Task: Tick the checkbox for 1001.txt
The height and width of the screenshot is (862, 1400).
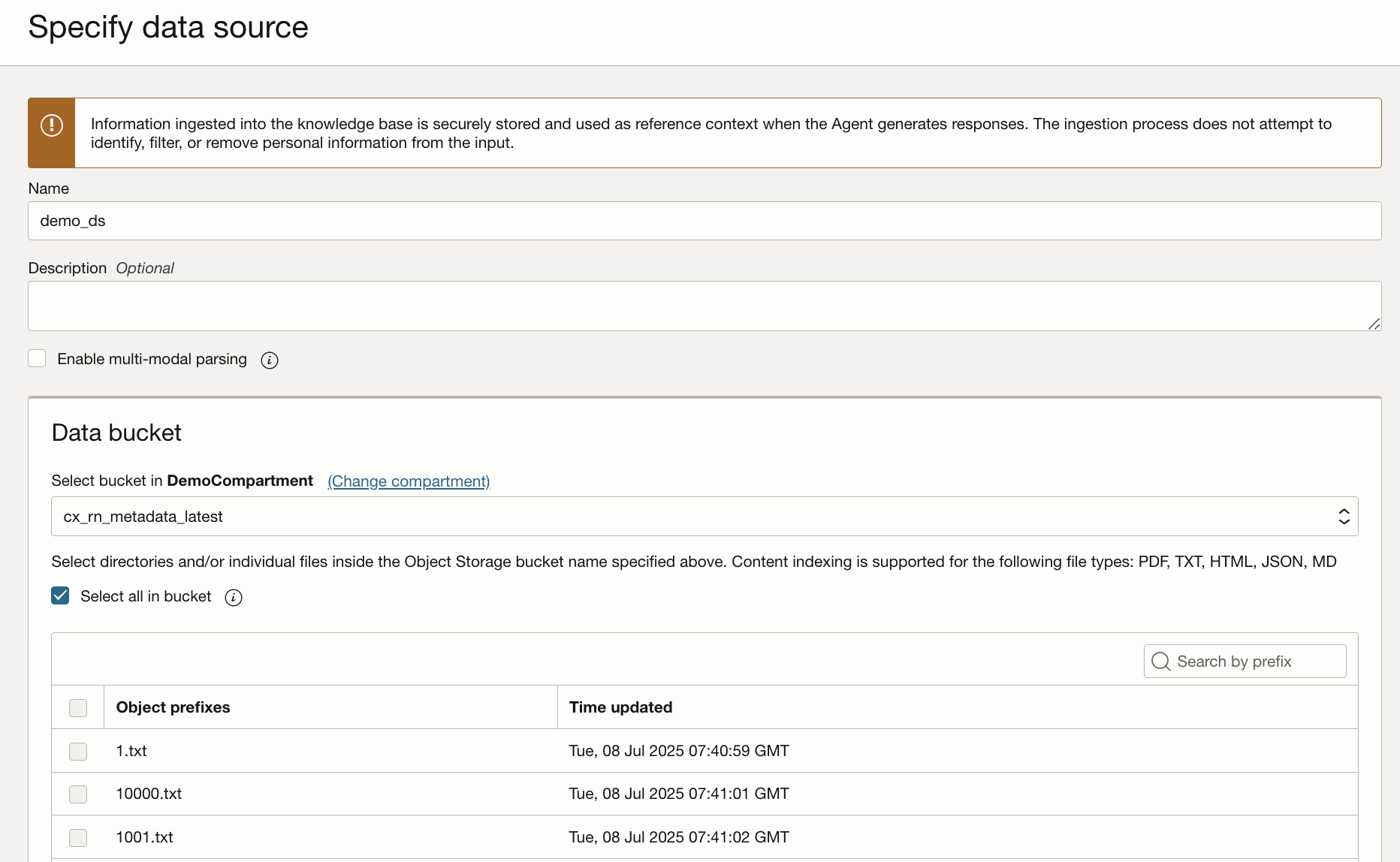Action: [x=78, y=837]
